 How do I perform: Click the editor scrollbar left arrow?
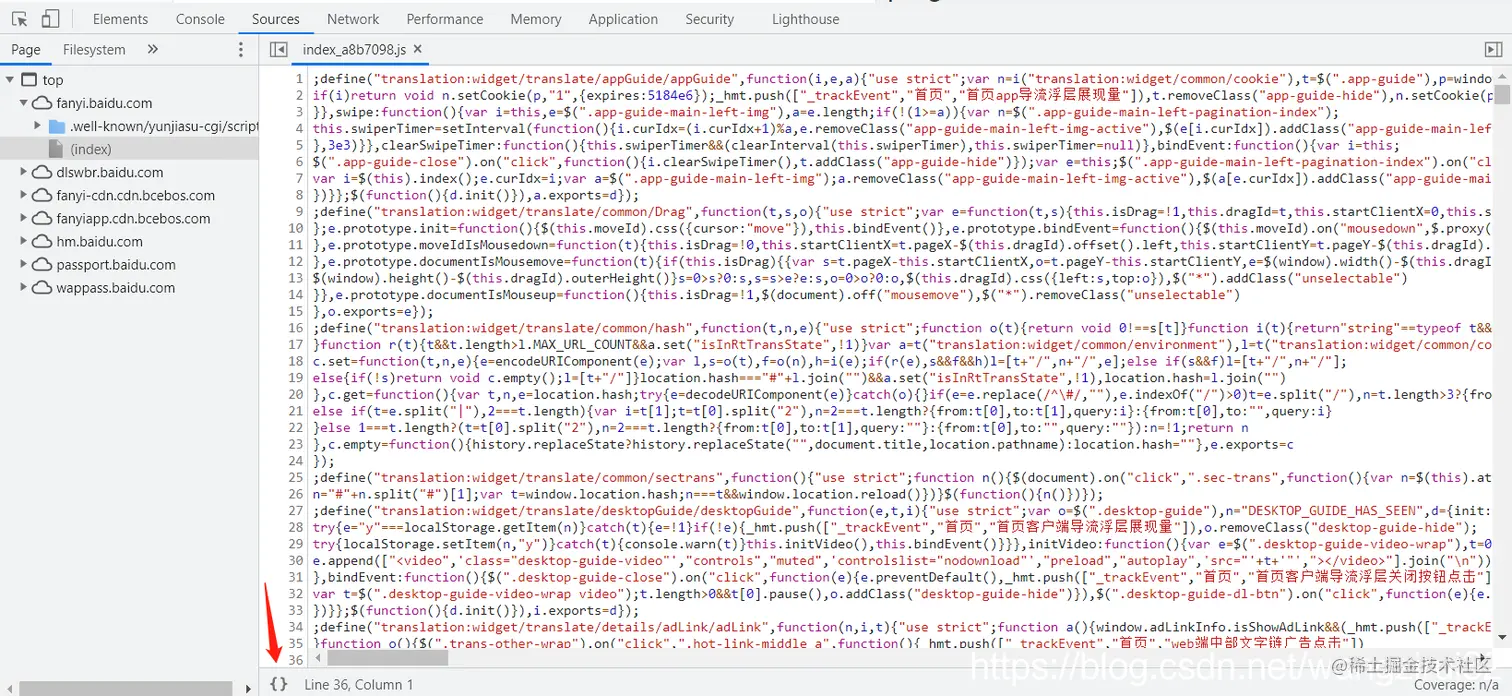tap(319, 658)
